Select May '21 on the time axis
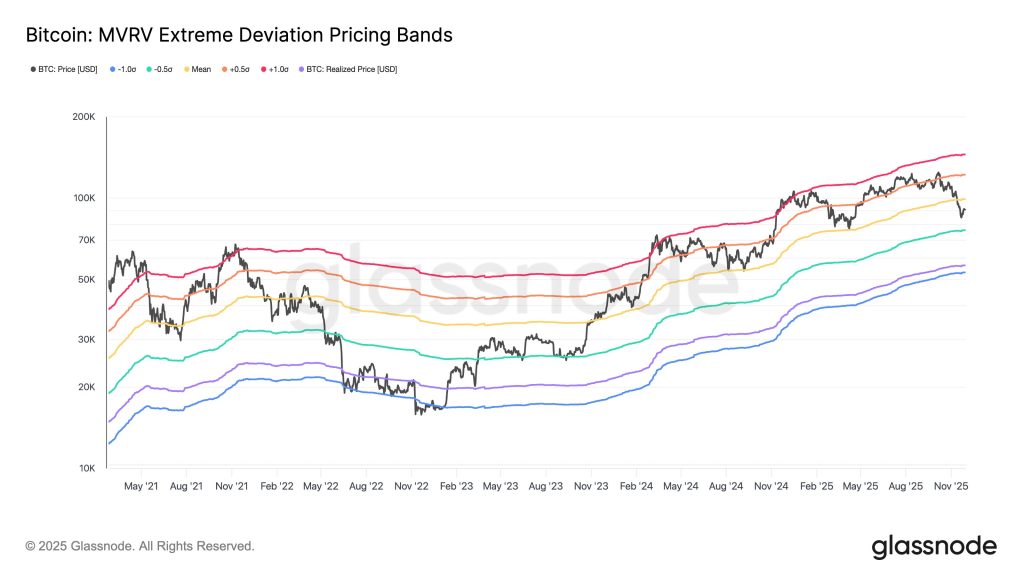 point(141,486)
